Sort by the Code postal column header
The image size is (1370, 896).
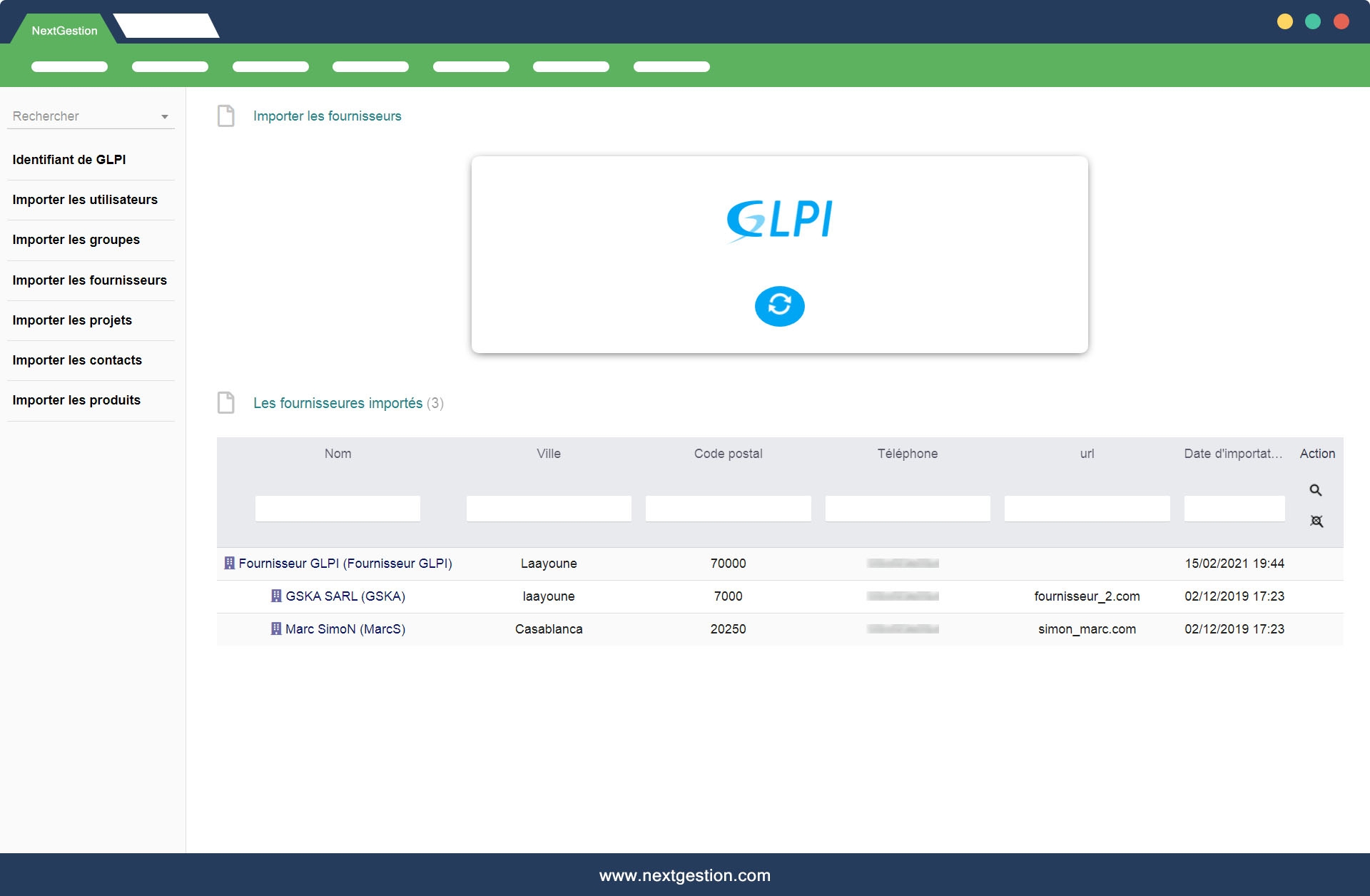tap(728, 454)
